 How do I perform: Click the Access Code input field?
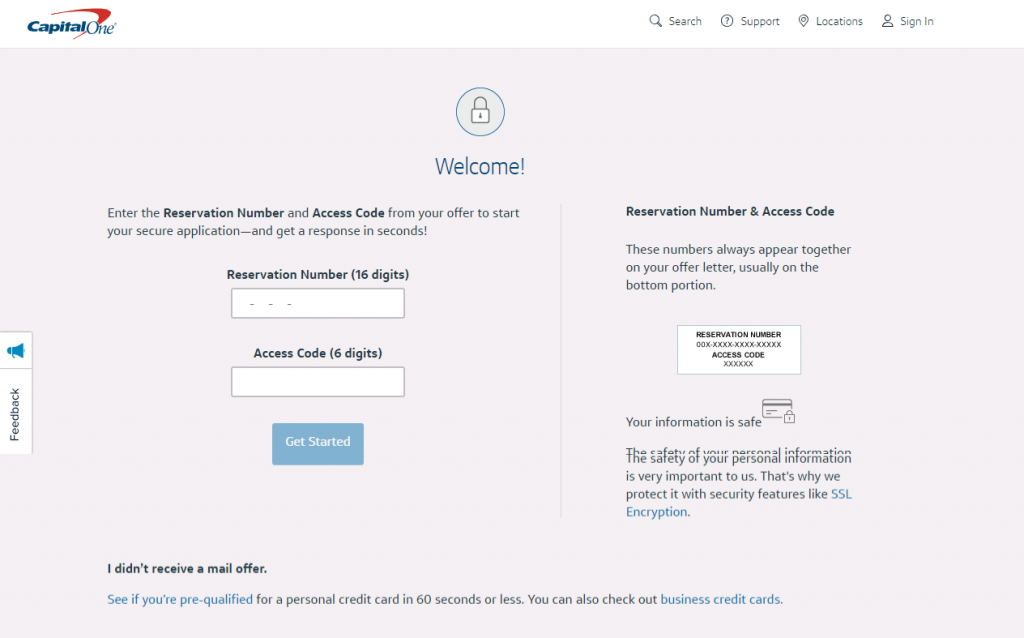pyautogui.click(x=317, y=381)
